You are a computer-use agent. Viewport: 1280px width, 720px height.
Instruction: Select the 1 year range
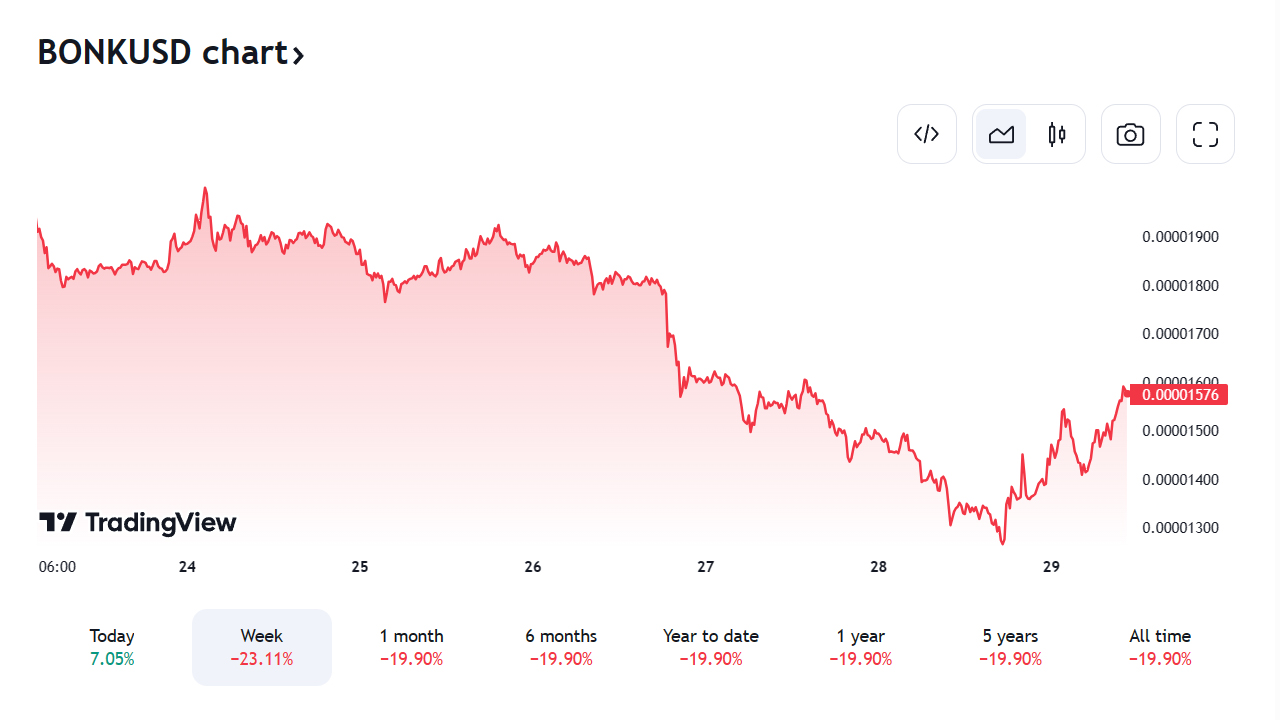pos(860,647)
